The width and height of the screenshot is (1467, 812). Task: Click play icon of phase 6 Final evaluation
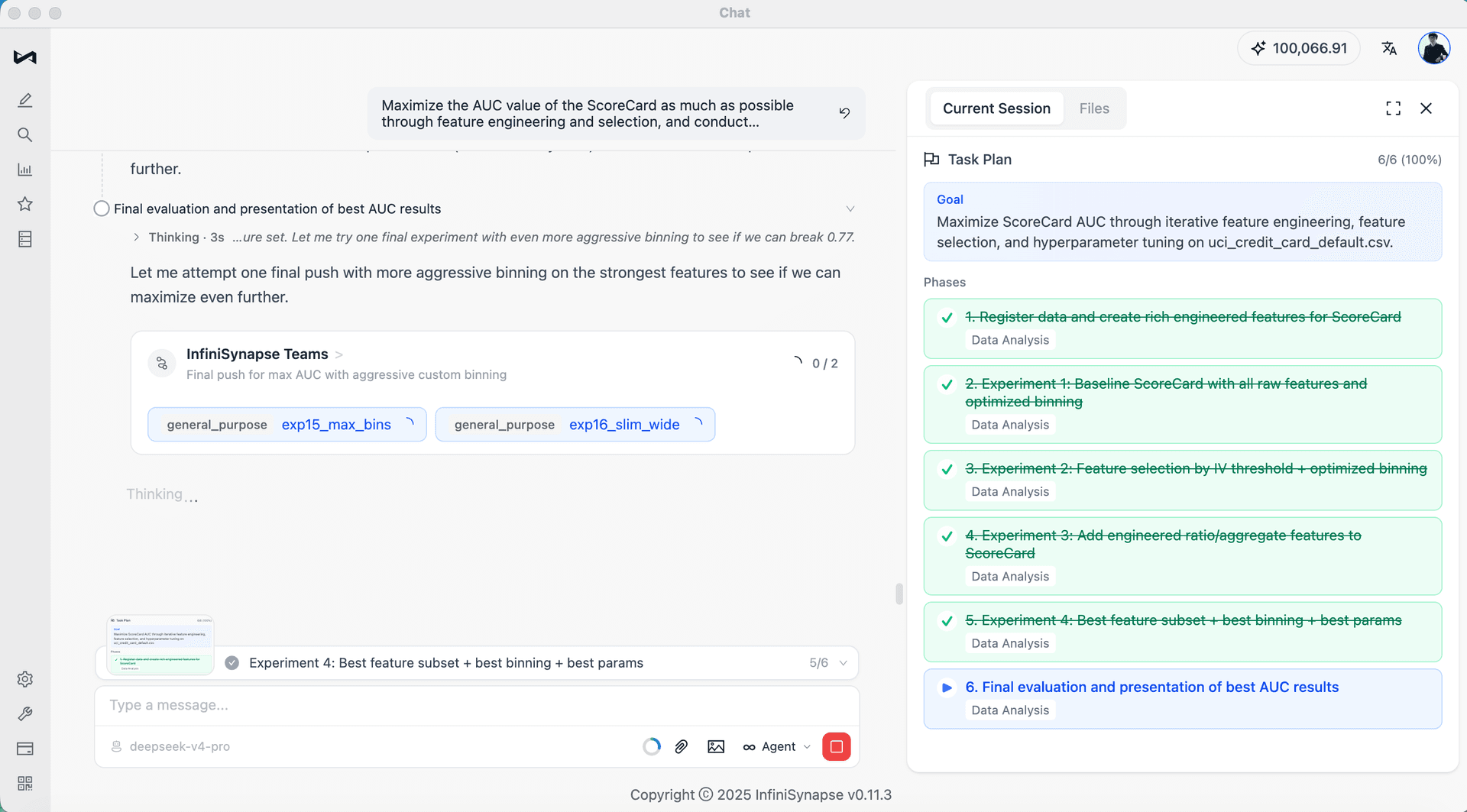coord(947,687)
